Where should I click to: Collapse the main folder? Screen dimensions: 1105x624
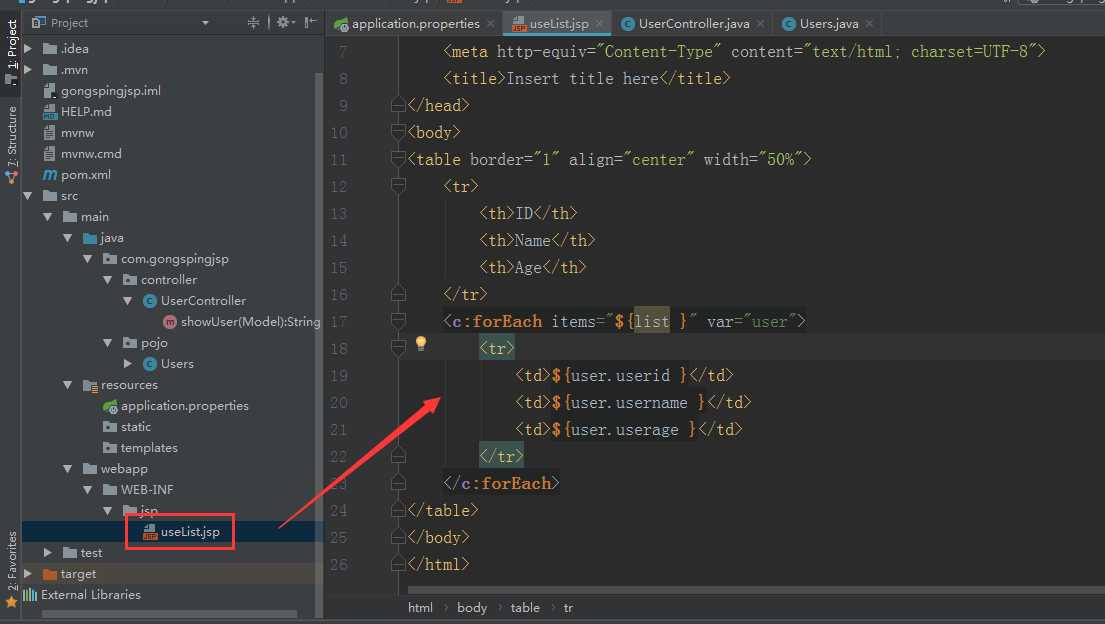coord(48,217)
